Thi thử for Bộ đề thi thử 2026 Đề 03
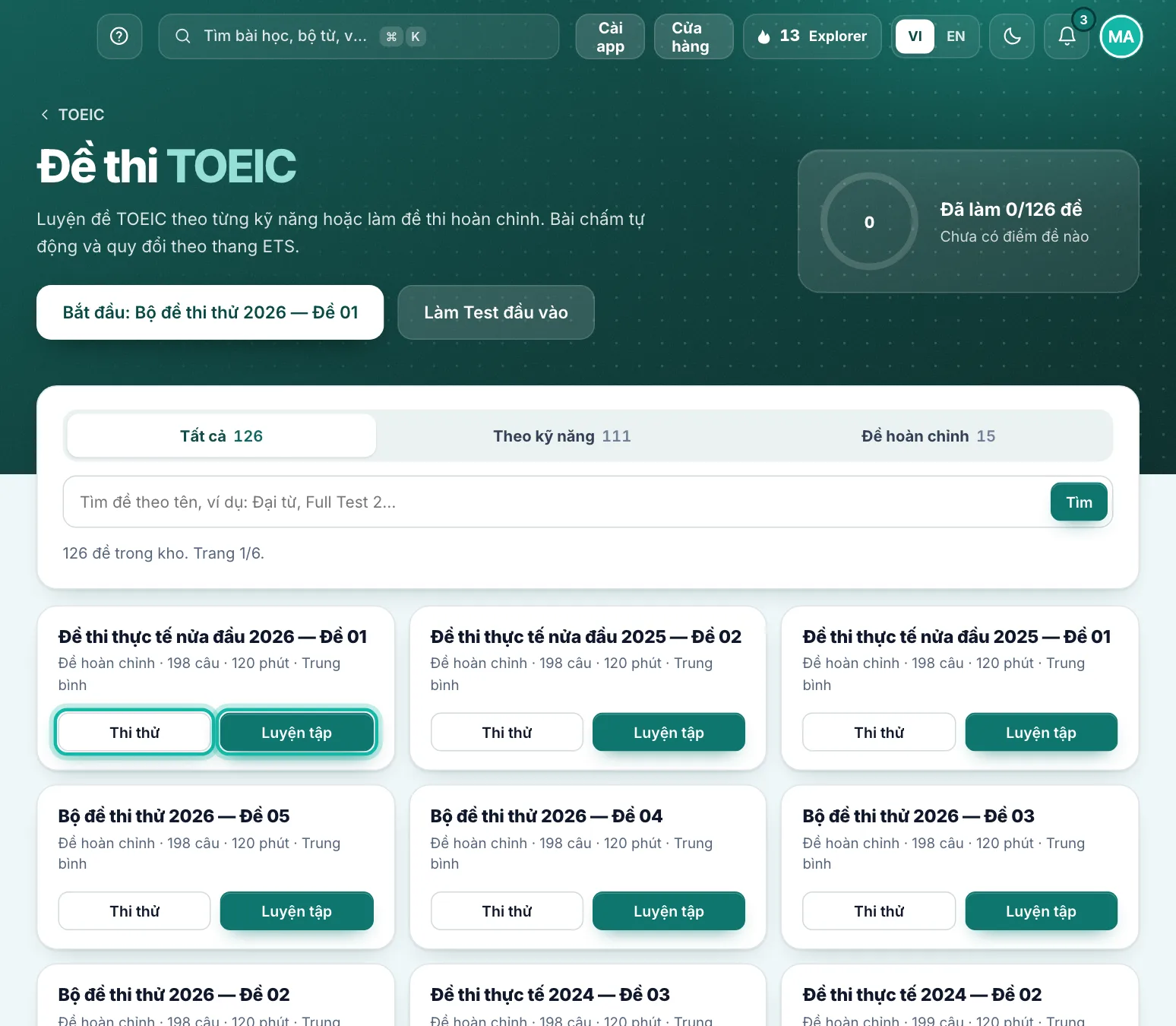Image resolution: width=1176 pixels, height=1026 pixels. pyautogui.click(x=879, y=911)
